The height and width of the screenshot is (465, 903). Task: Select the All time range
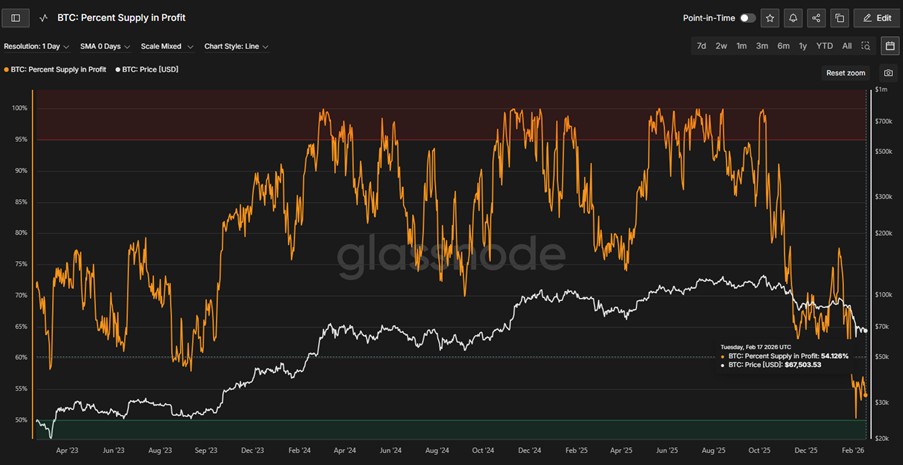coord(847,46)
